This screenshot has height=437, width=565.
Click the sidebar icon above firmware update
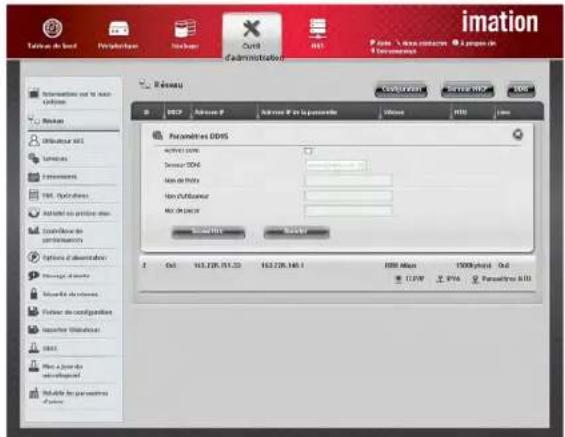[34, 348]
